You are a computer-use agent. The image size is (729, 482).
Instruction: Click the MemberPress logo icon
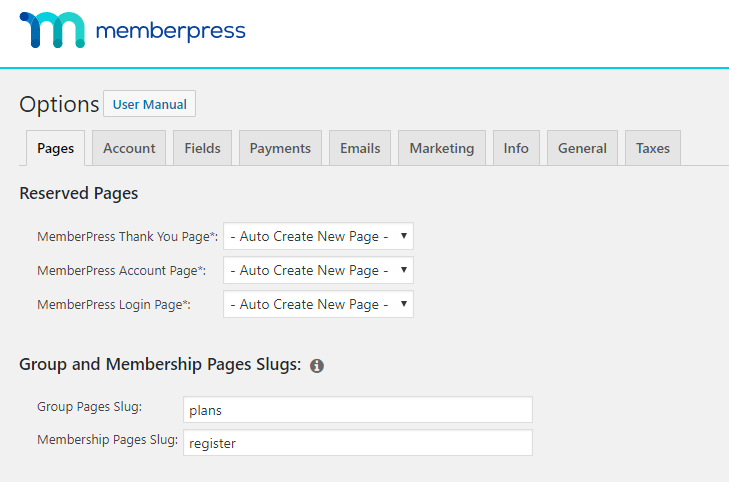tap(52, 30)
